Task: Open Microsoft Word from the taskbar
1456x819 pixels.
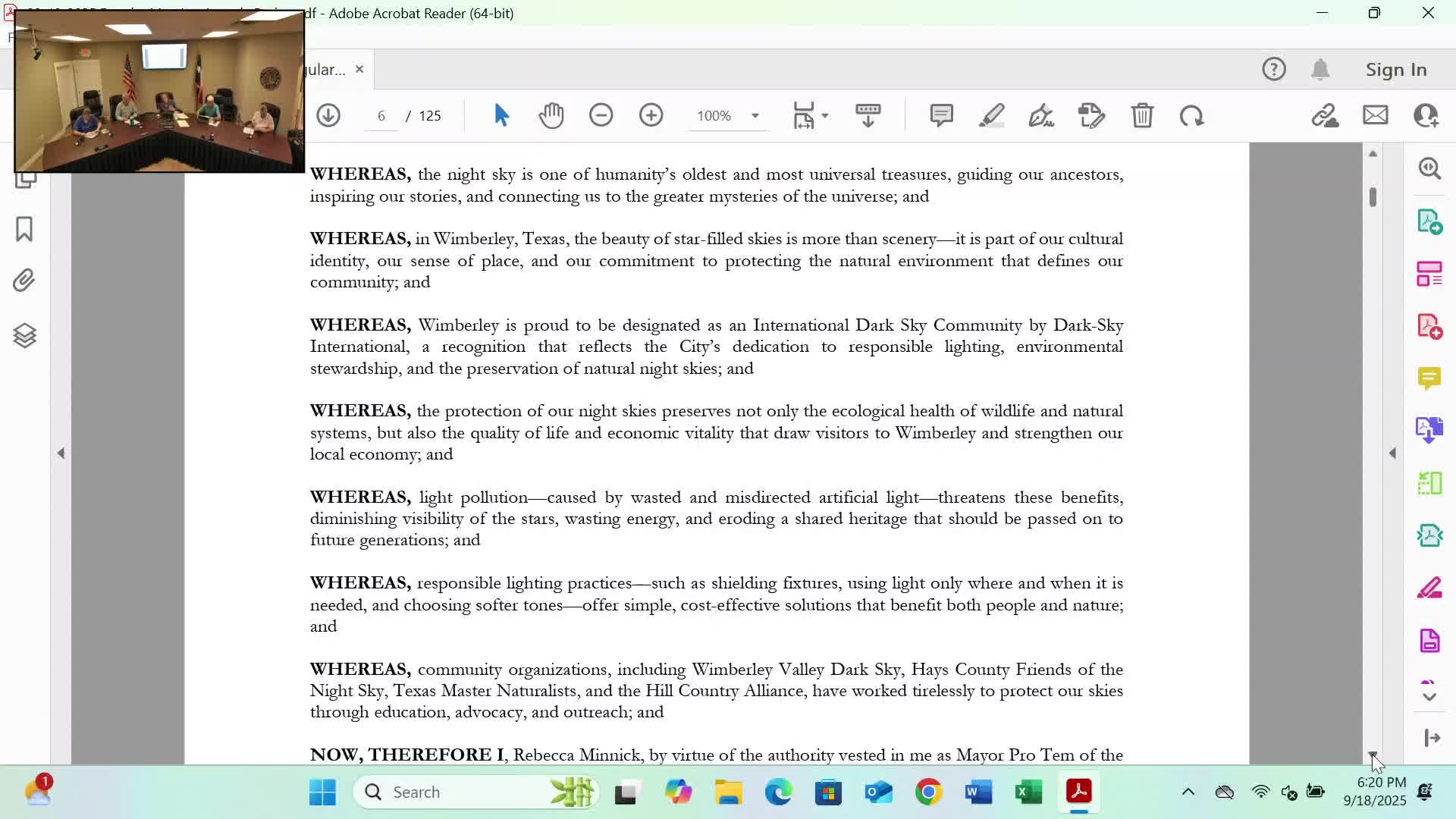Action: click(x=978, y=792)
